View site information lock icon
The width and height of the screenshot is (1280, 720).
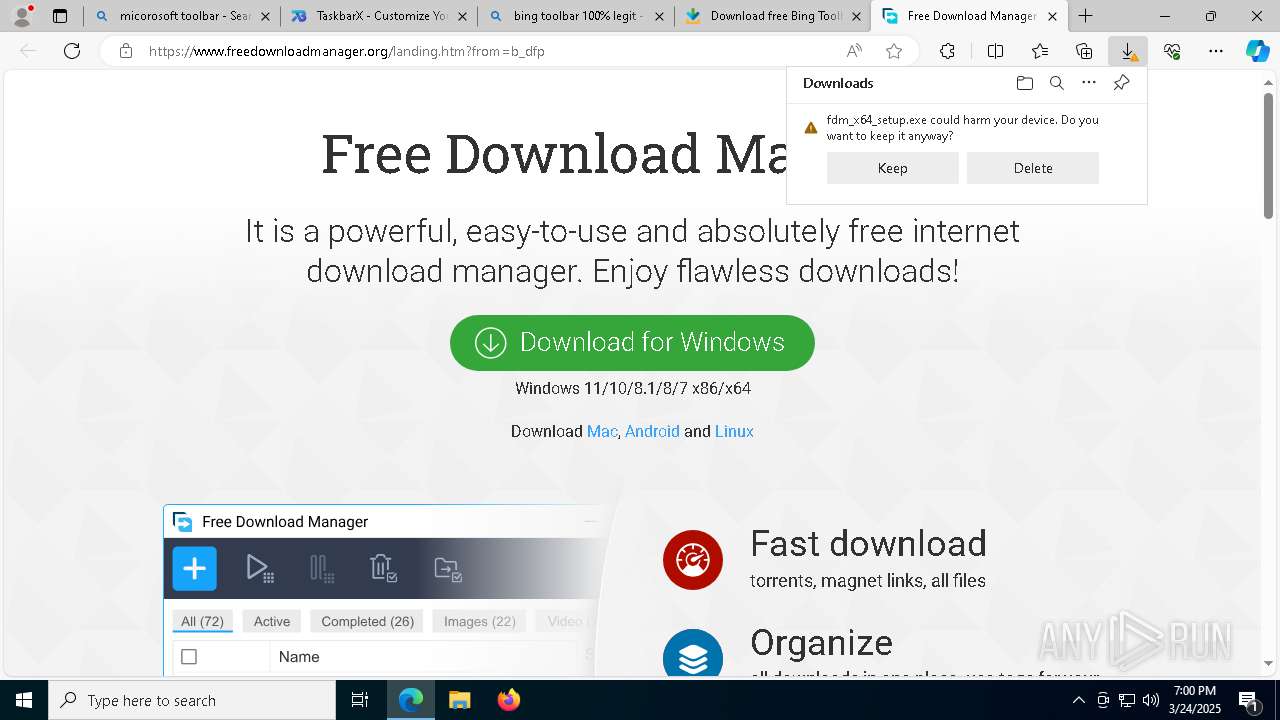pos(125,51)
